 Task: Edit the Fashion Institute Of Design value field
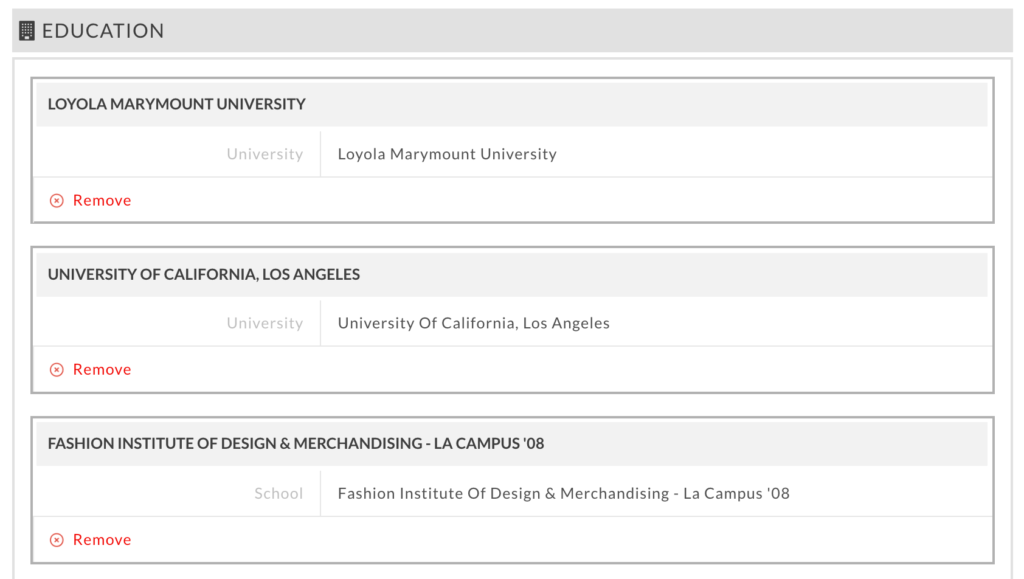pyautogui.click(x=656, y=493)
